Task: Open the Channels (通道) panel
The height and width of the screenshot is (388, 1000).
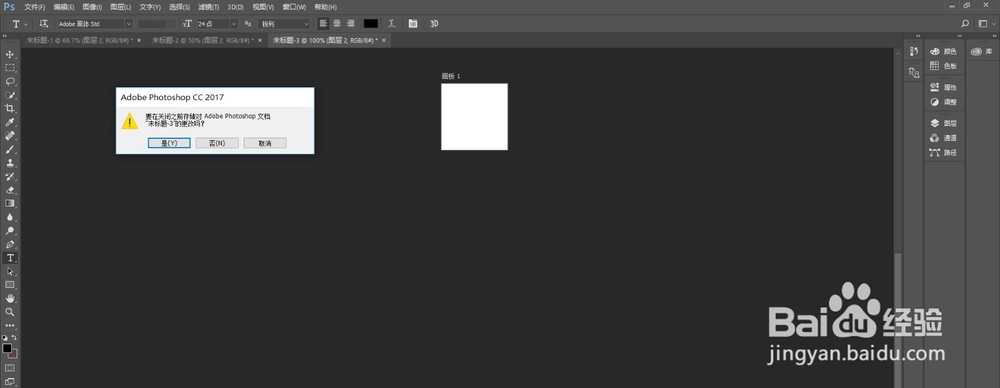Action: 944,138
